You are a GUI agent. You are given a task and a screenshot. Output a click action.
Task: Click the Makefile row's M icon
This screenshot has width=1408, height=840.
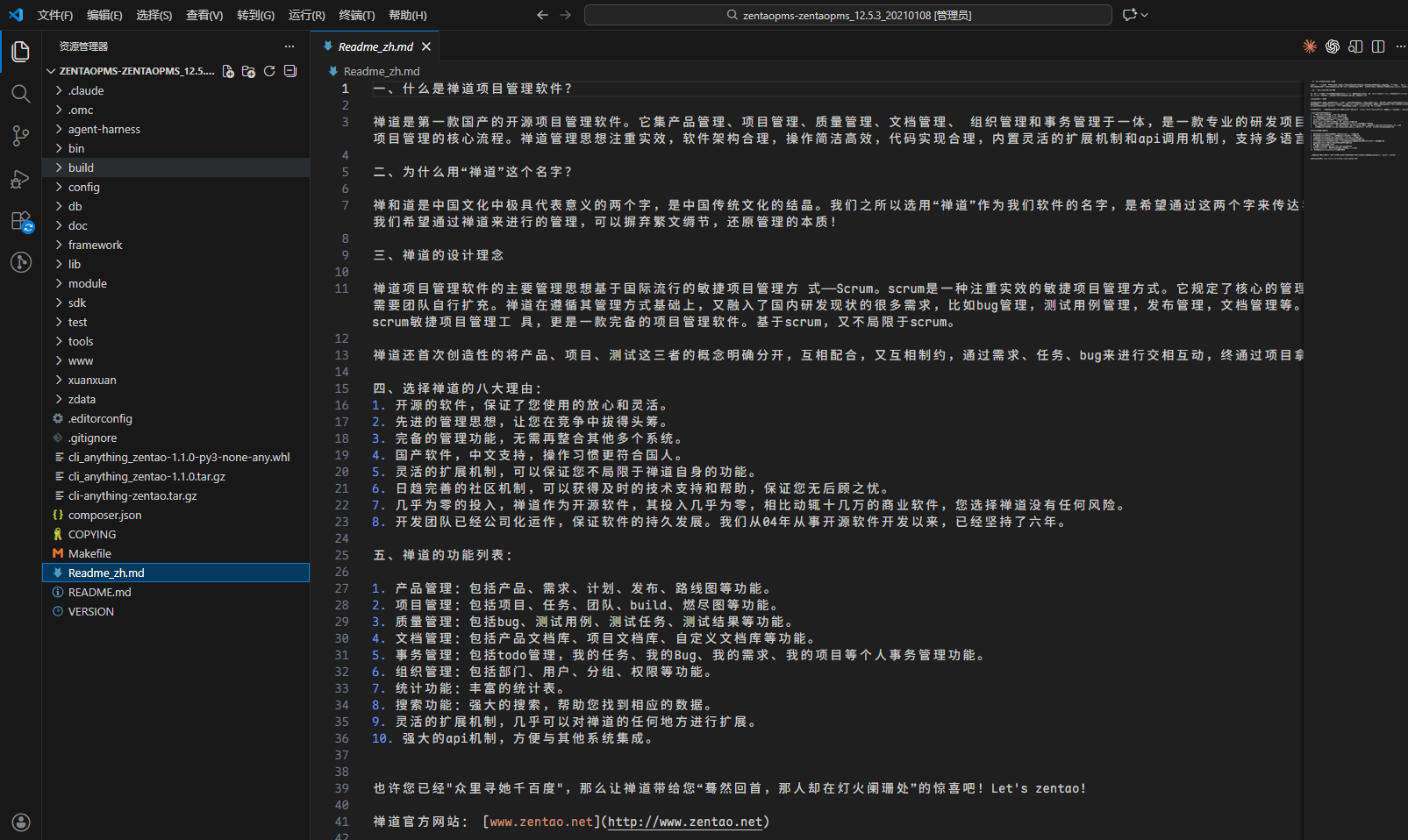click(58, 553)
